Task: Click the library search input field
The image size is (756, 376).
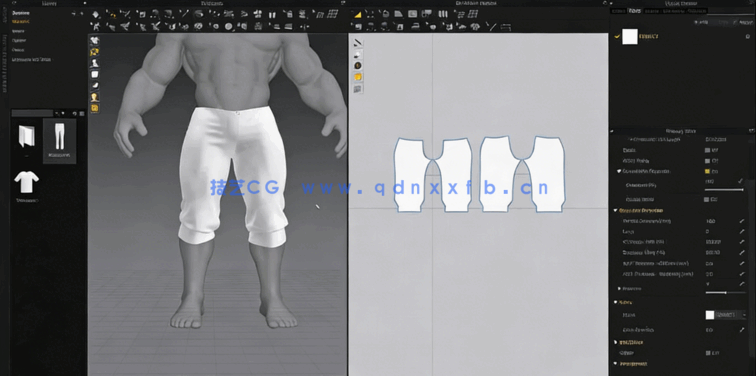Action: coord(32,113)
